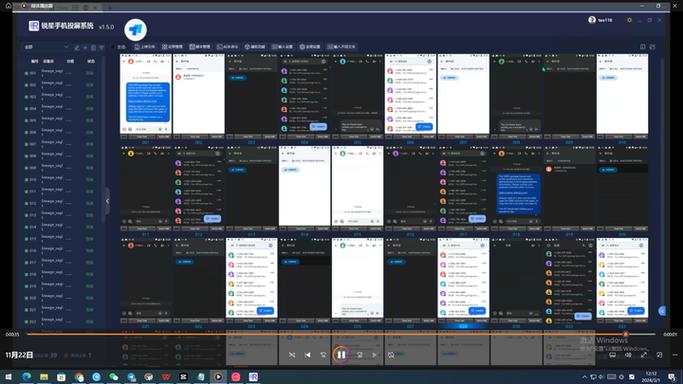Click Start chat button on phone 004
Screen dimensions: 683x384
click(x=318, y=126)
